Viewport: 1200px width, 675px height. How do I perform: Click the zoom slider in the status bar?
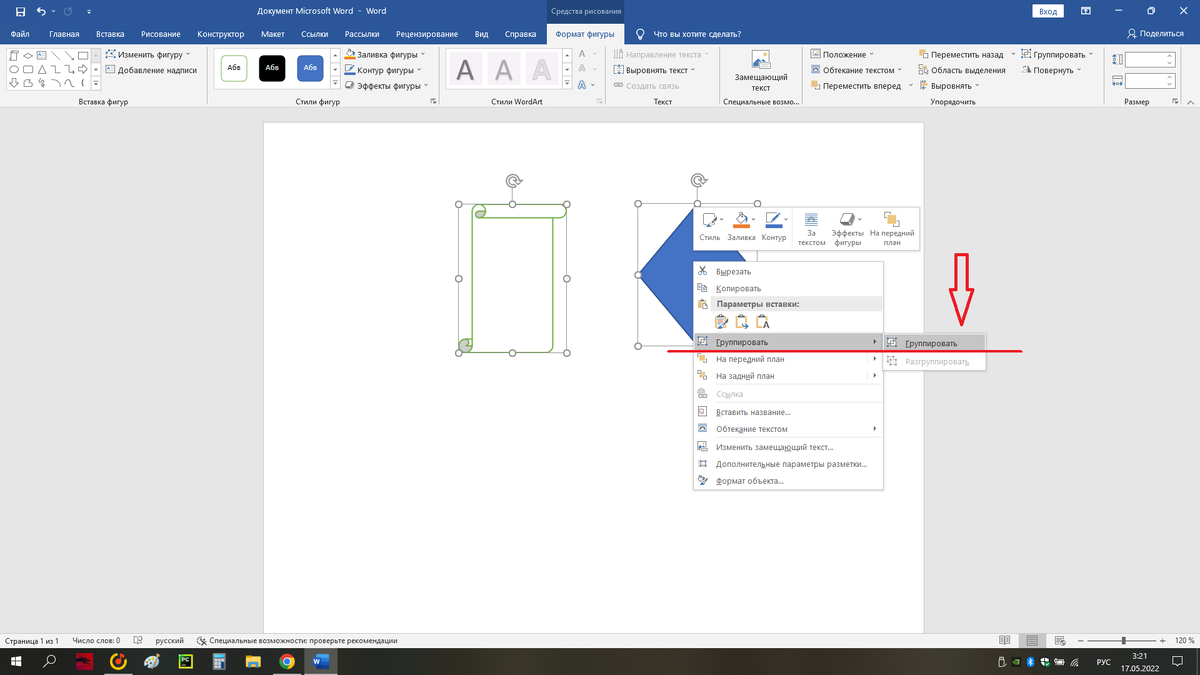coord(1123,640)
